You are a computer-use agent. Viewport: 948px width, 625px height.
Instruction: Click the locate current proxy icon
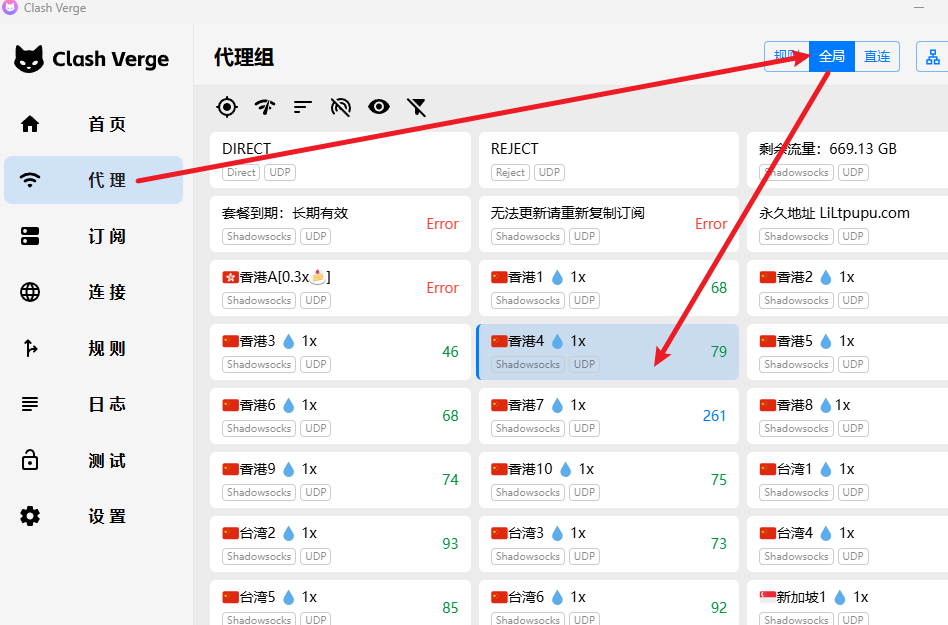(x=227, y=107)
